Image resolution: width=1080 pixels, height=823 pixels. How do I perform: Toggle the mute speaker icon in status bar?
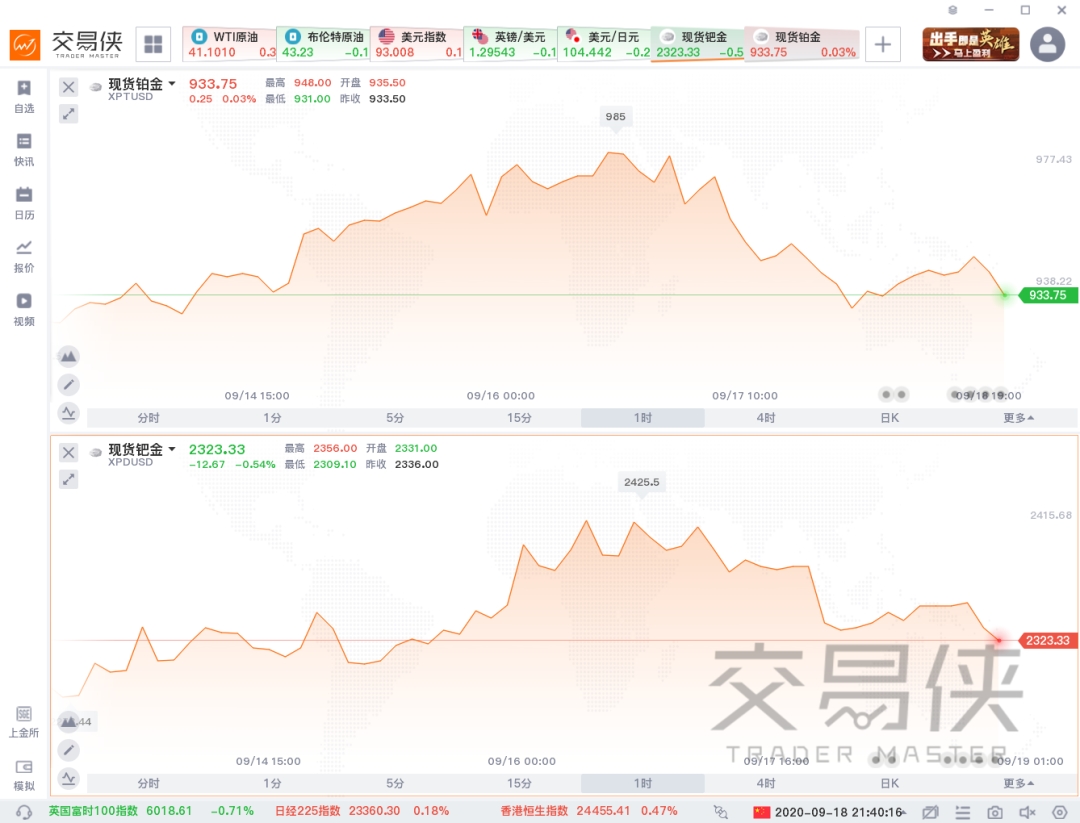click(x=1027, y=813)
